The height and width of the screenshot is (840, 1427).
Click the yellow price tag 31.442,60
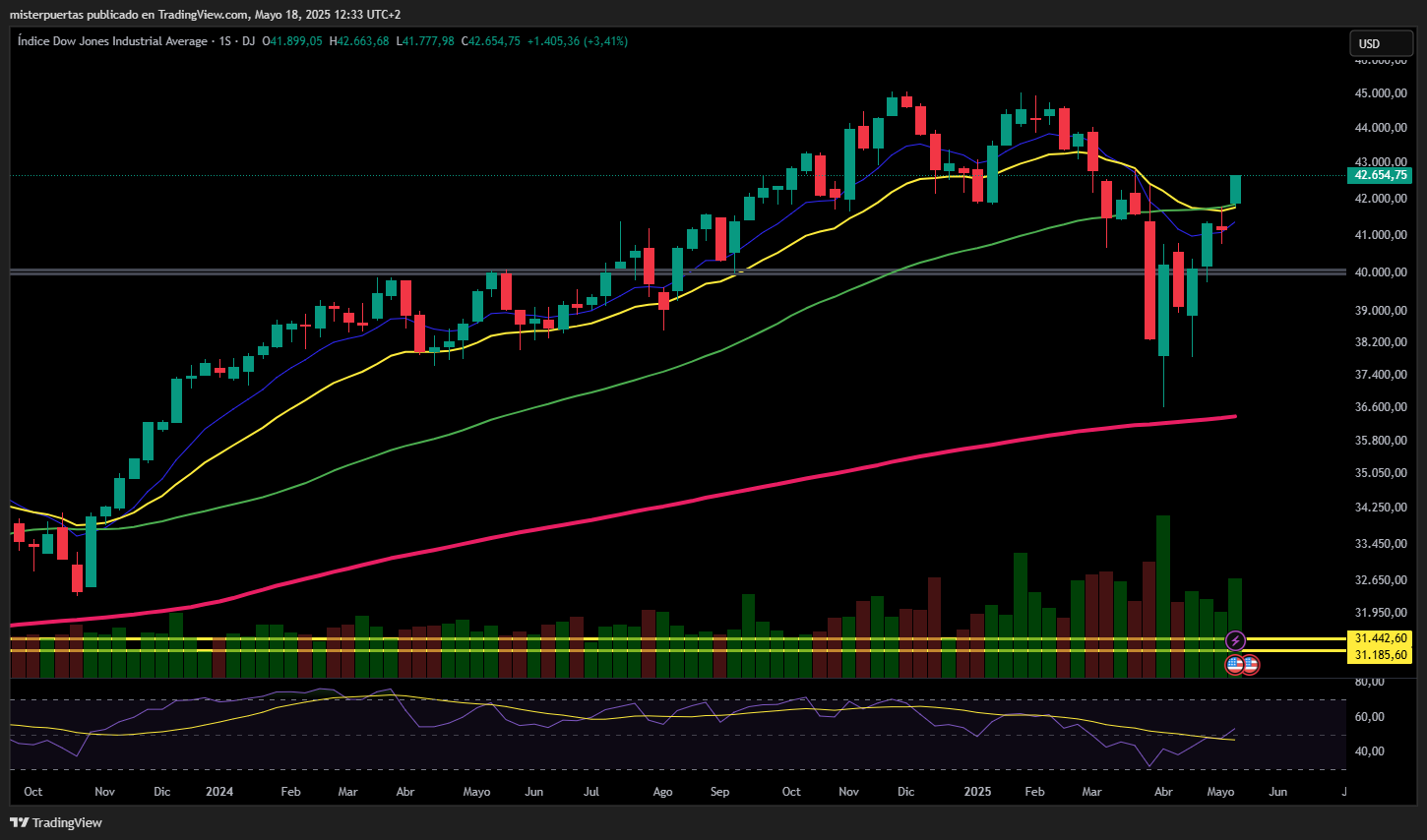1379,638
